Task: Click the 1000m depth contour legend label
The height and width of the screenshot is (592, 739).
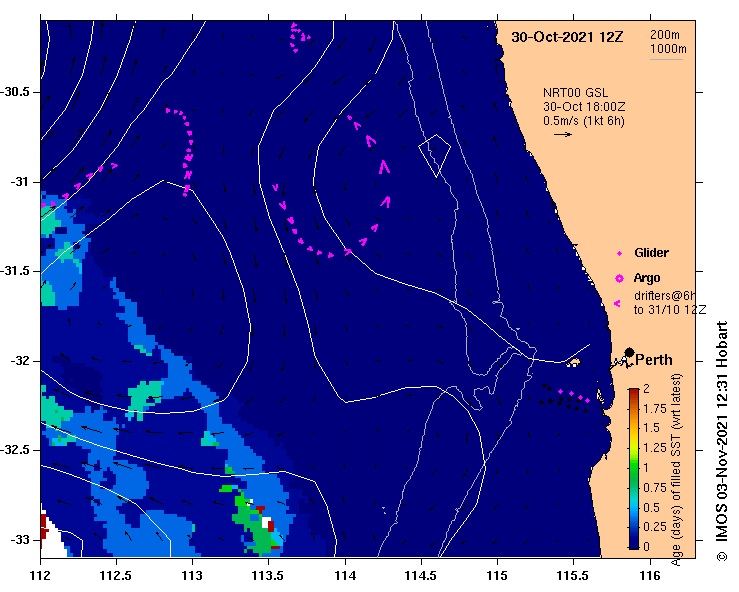Action: [668, 49]
